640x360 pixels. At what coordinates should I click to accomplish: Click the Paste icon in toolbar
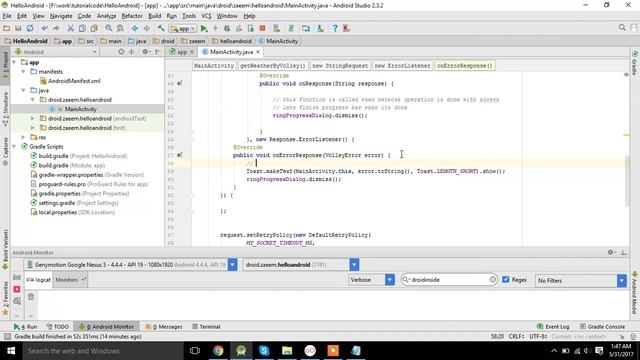click(94, 28)
